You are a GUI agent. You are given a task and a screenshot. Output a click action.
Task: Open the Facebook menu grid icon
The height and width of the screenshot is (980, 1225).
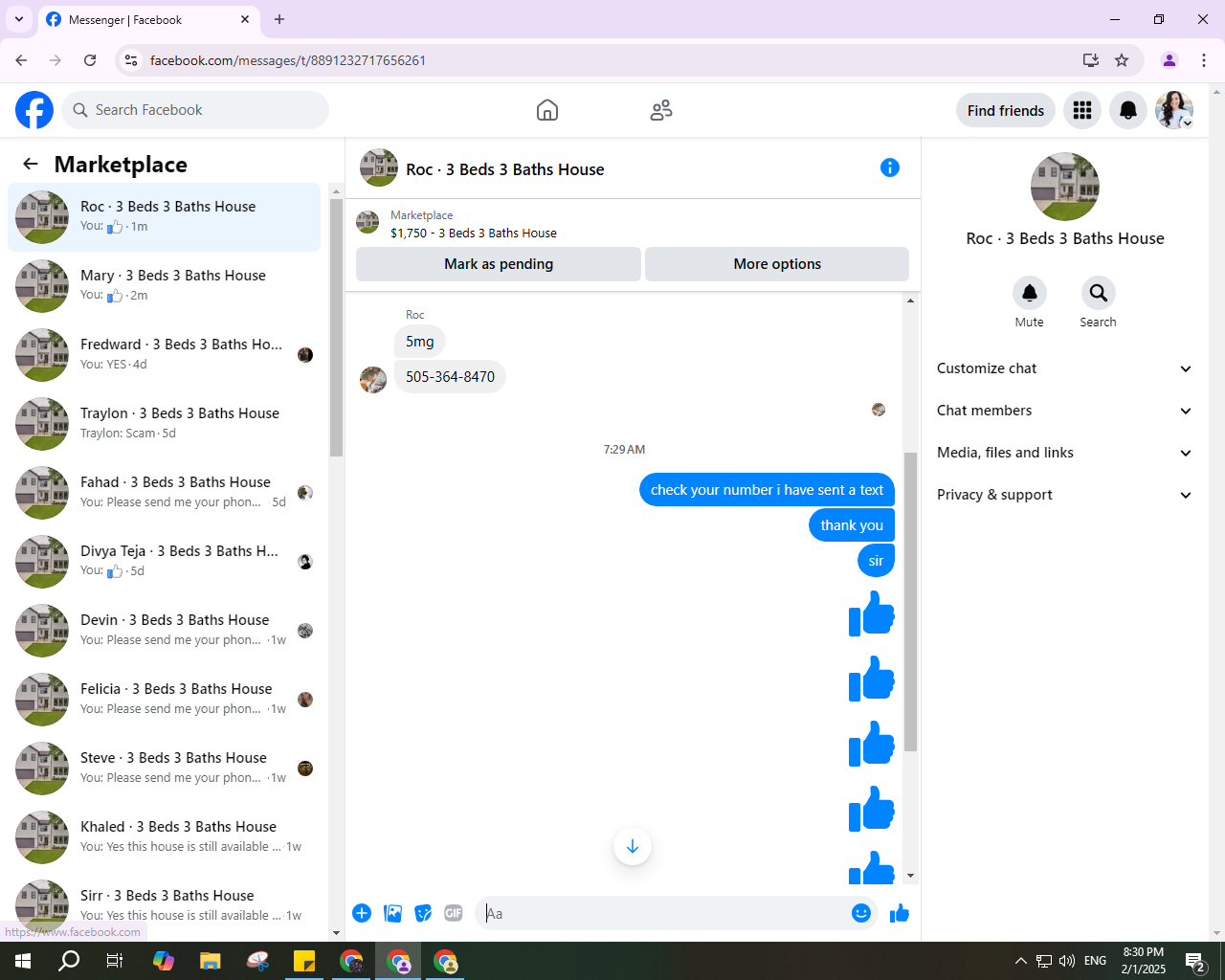point(1082,110)
